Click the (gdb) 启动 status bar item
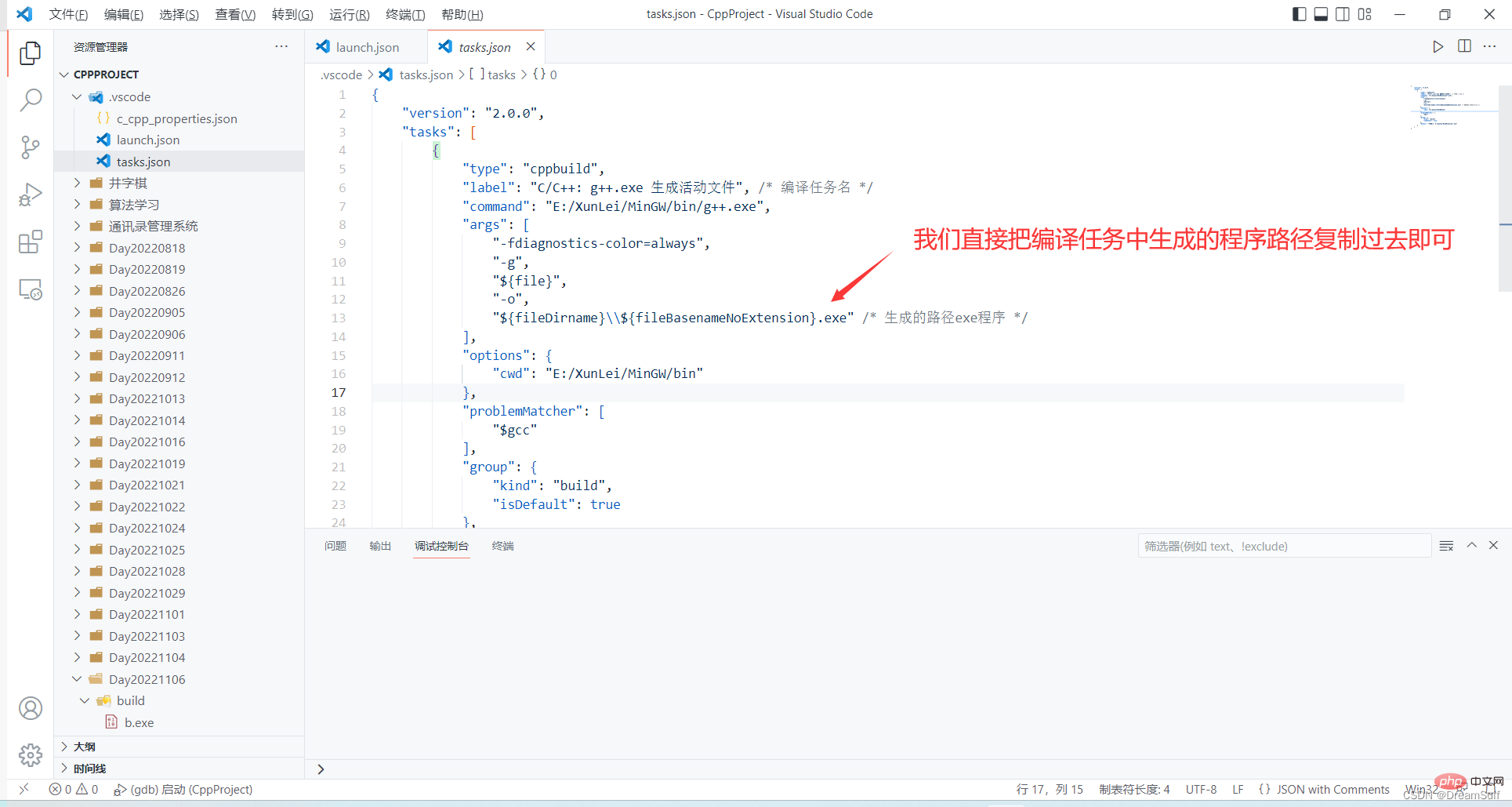This screenshot has height=807, width=1512. (183, 789)
